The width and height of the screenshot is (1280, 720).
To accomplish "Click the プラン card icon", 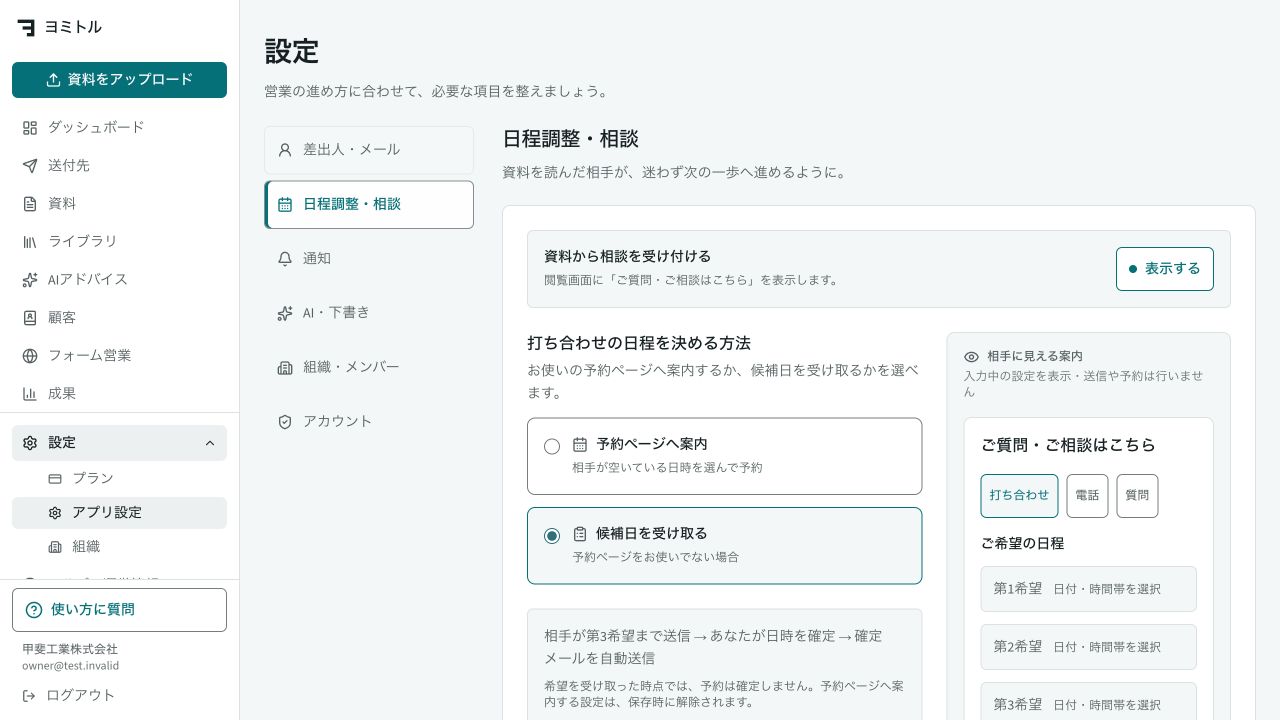I will (x=55, y=479).
